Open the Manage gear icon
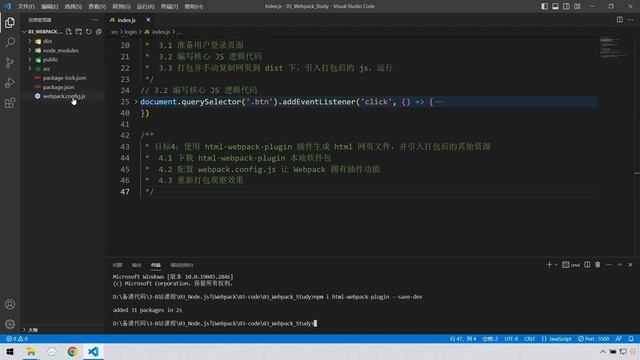The width and height of the screenshot is (640, 360). click(x=10, y=324)
